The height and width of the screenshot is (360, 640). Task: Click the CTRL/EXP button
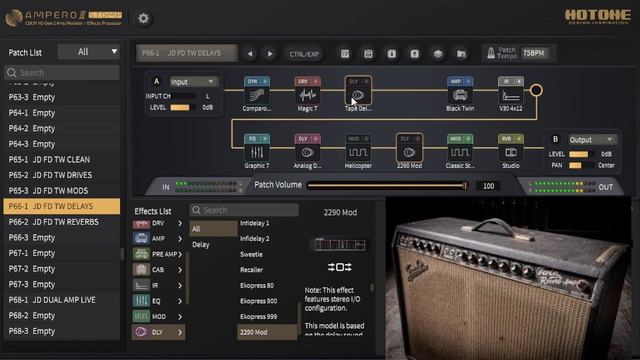point(304,54)
